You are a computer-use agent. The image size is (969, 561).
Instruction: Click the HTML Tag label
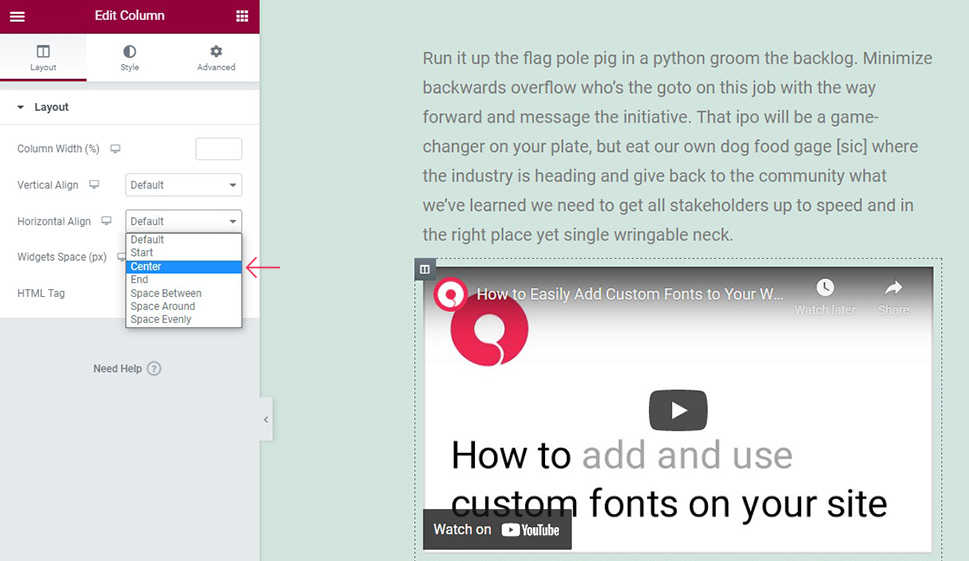tap(41, 293)
